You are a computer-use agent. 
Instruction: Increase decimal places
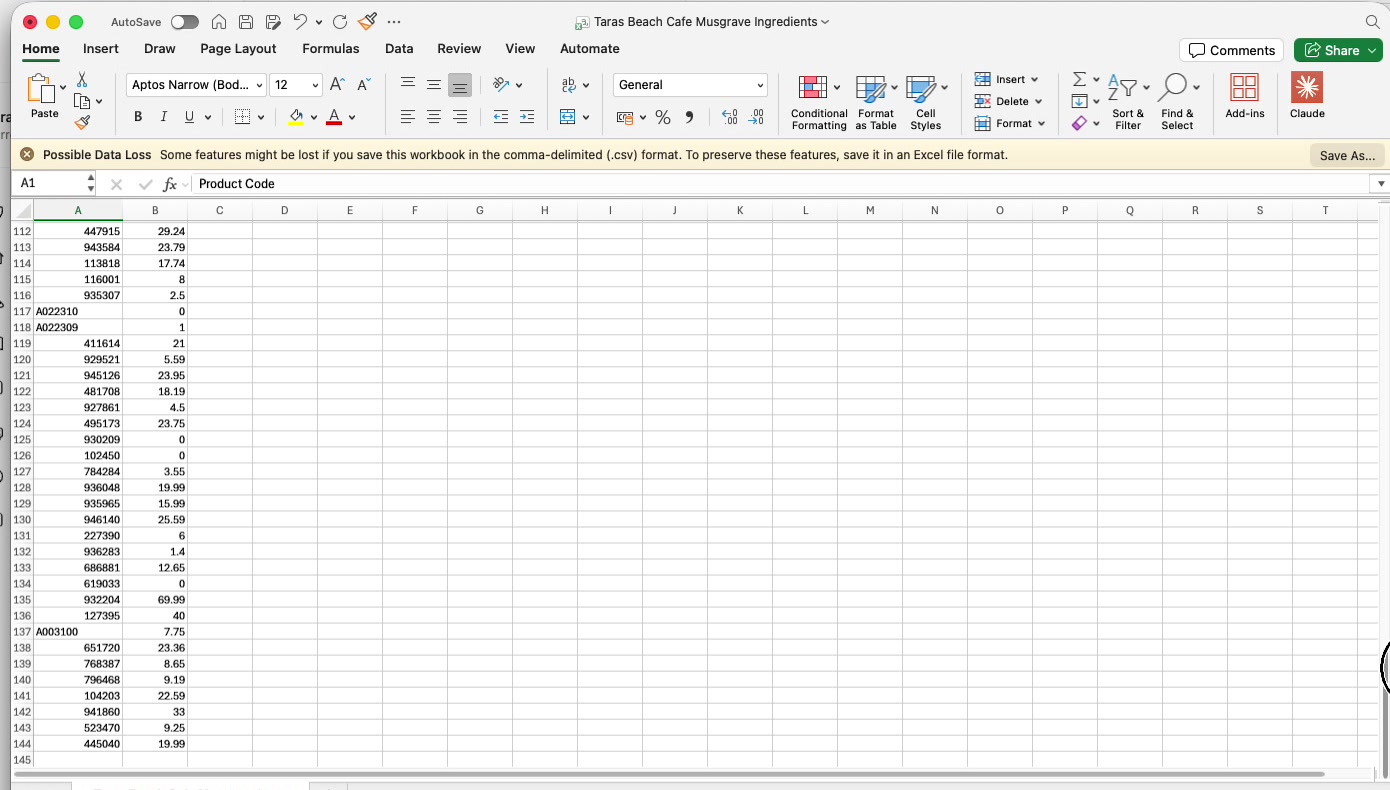coord(730,118)
